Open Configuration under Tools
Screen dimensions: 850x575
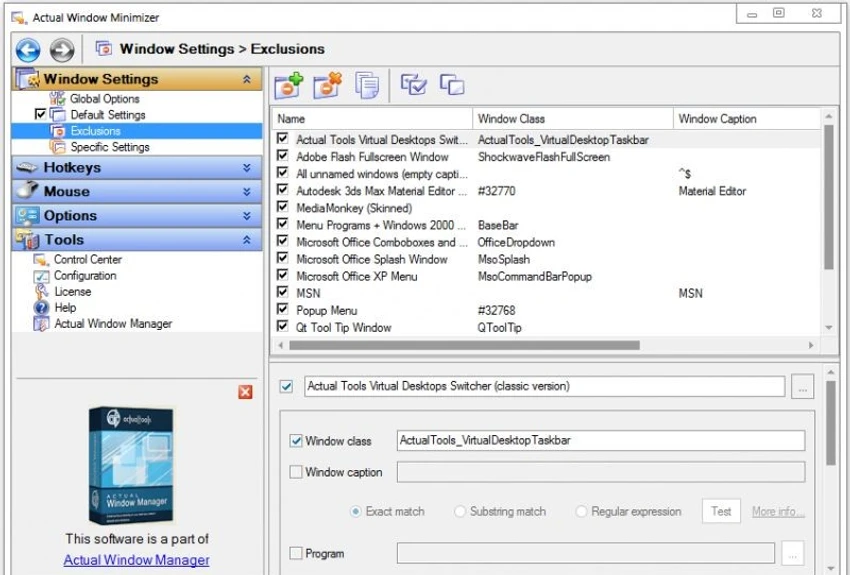click(85, 275)
